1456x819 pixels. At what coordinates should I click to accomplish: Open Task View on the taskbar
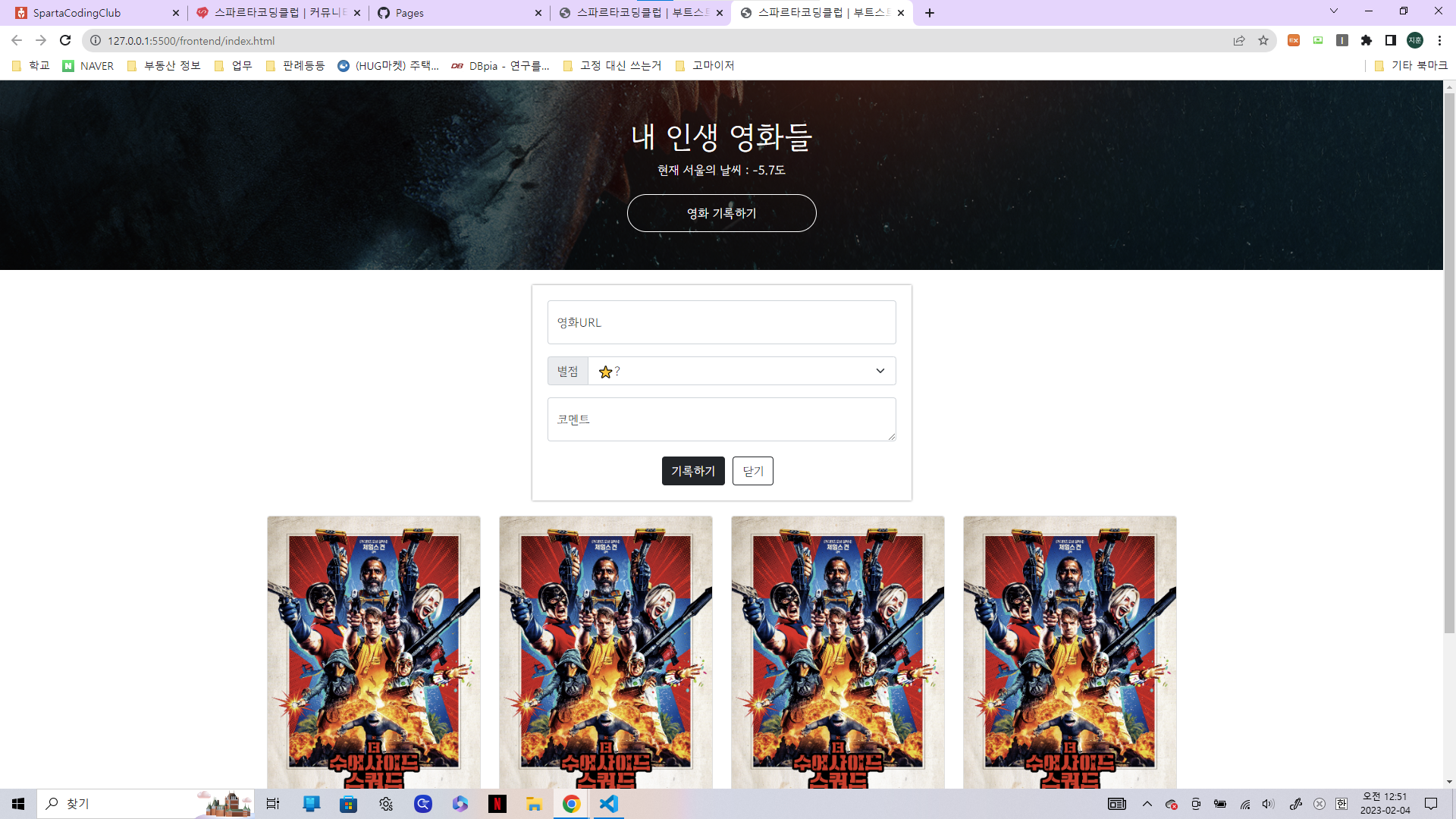[273, 804]
